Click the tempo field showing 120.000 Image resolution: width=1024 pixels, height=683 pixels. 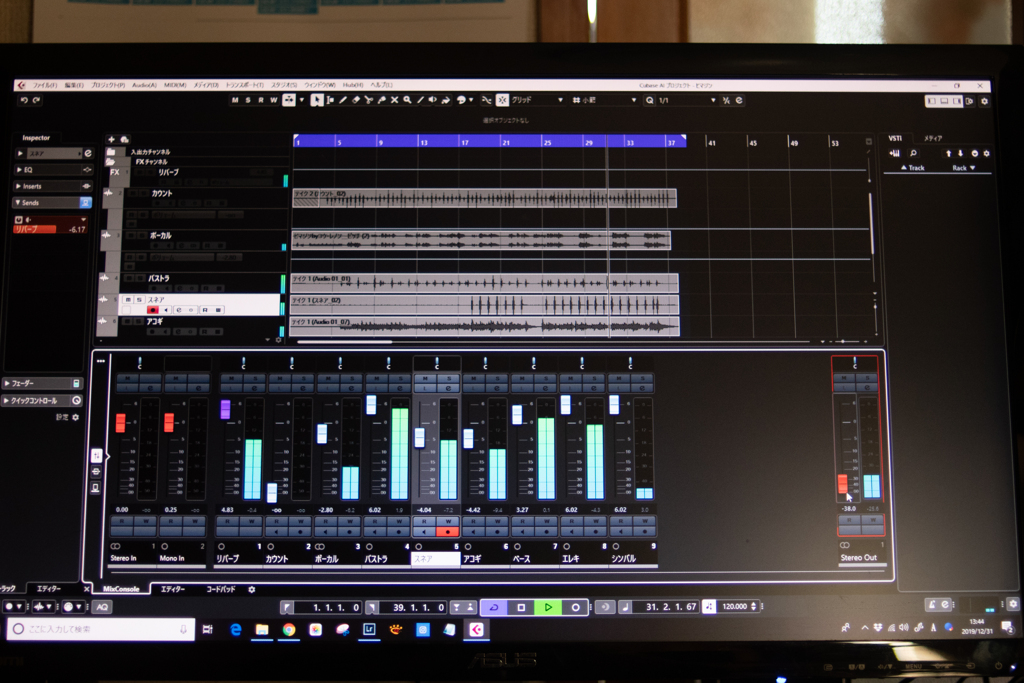coord(735,607)
